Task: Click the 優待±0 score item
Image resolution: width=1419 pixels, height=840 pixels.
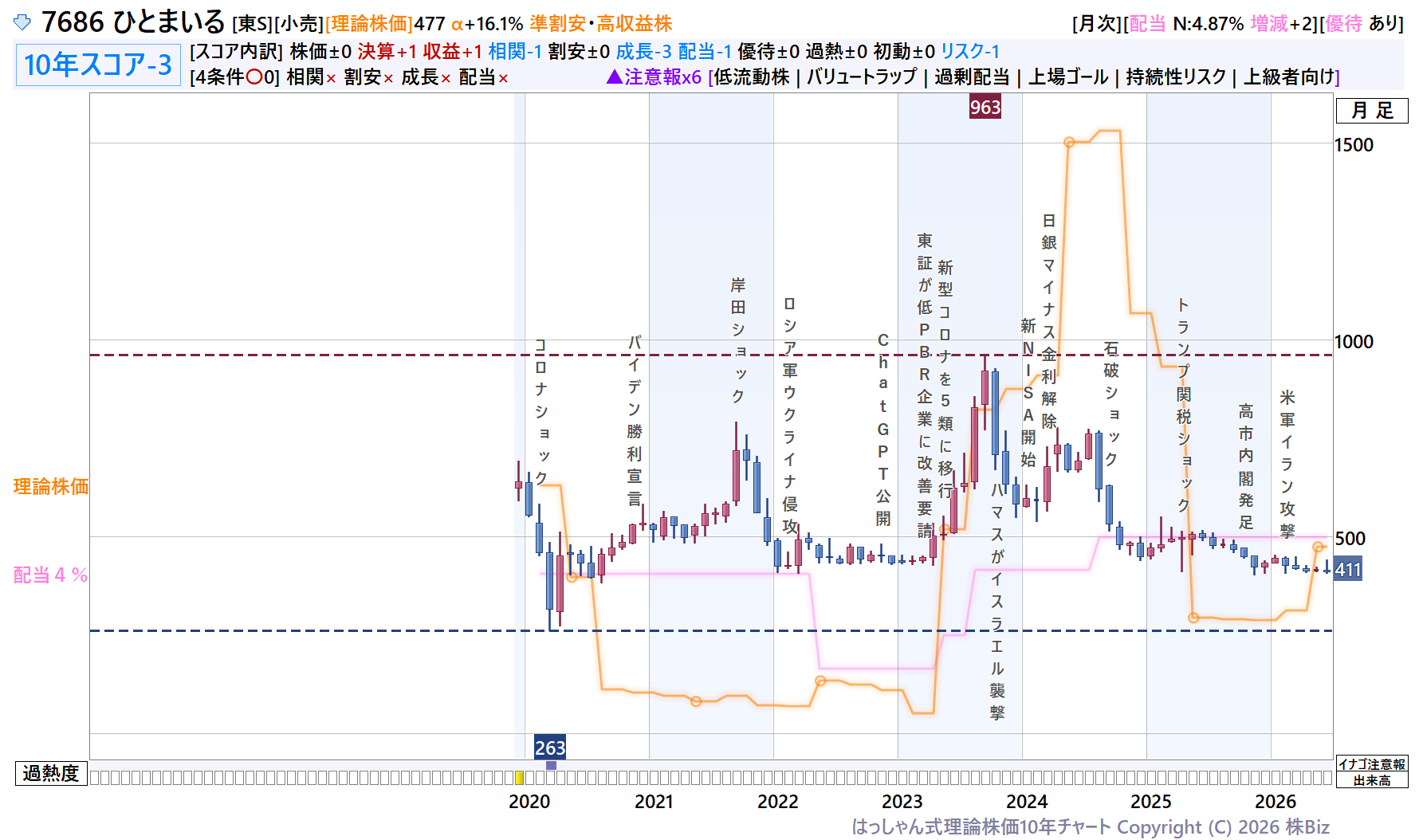Action: coord(768,52)
